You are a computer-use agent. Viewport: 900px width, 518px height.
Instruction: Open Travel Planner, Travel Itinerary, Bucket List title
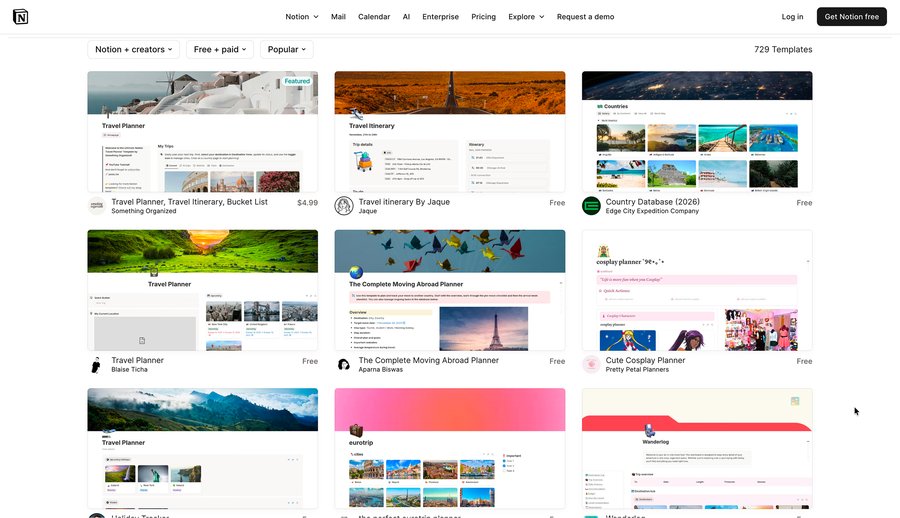189,202
